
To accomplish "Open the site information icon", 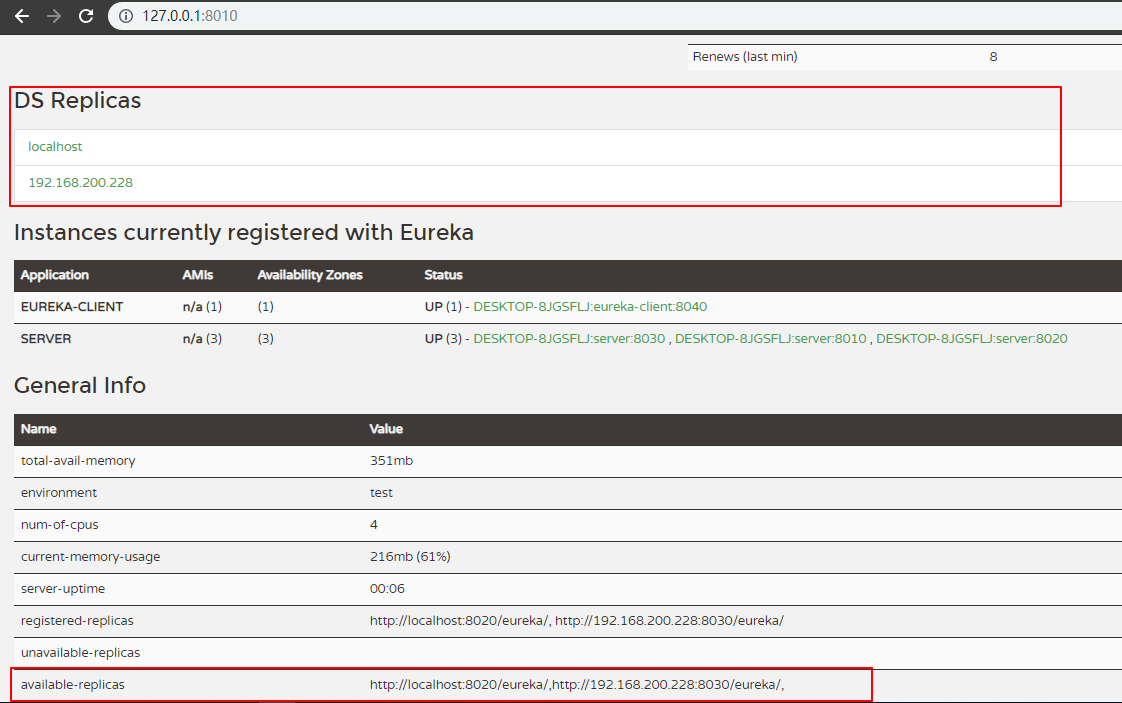I will coord(126,16).
